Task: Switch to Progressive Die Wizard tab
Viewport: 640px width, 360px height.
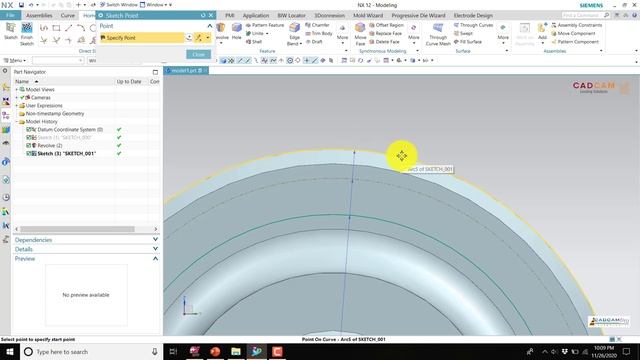Action: tap(418, 15)
